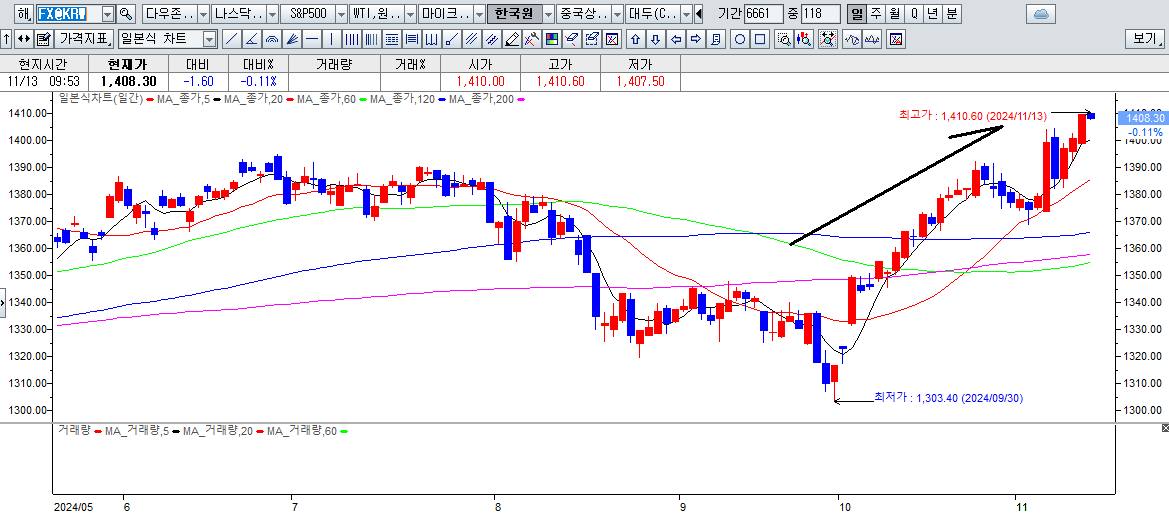Screen dimensions: 1169x513
Task: Select the angle line drawing tool
Action: (x=251, y=40)
